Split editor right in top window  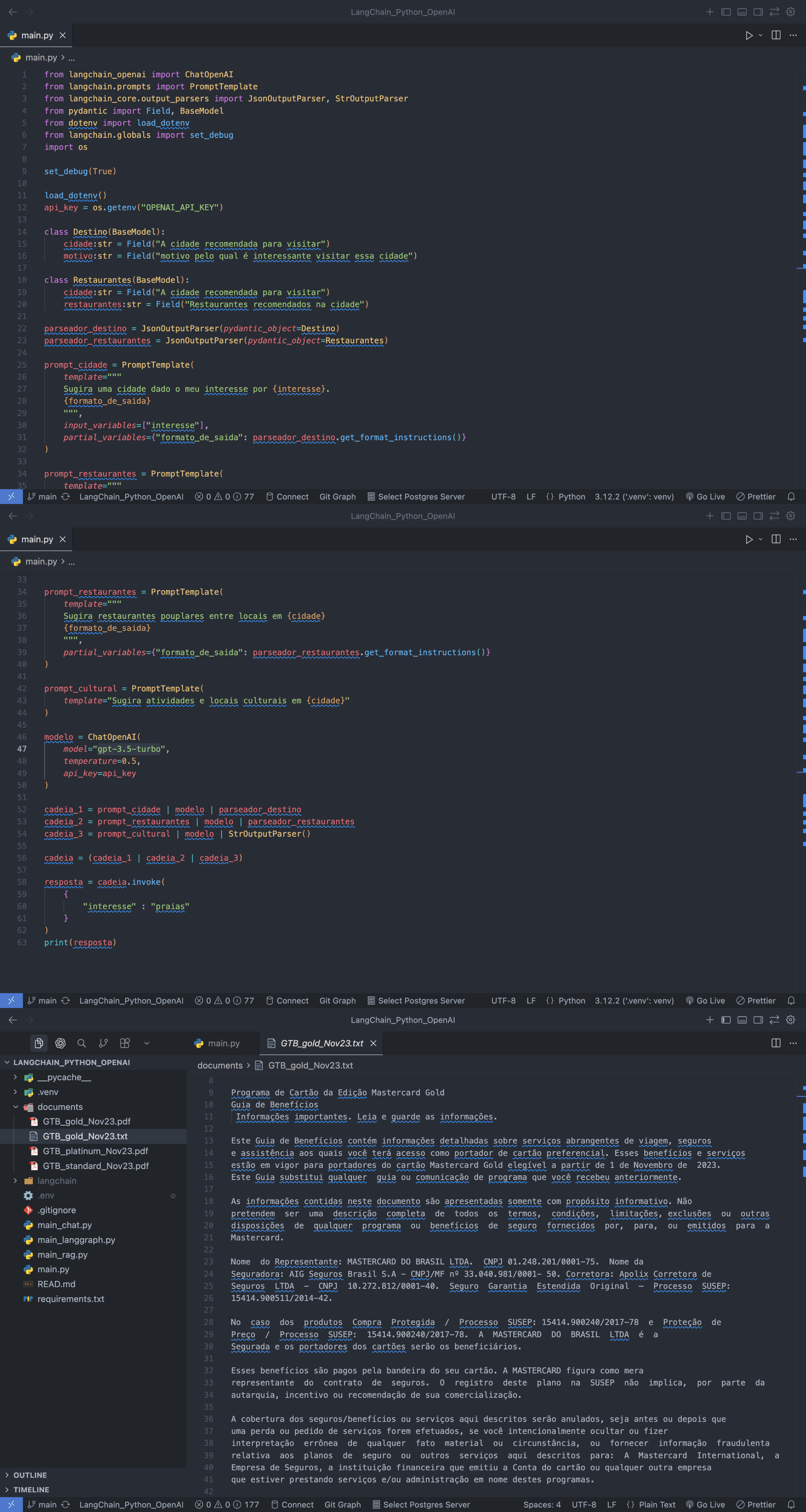(x=776, y=35)
